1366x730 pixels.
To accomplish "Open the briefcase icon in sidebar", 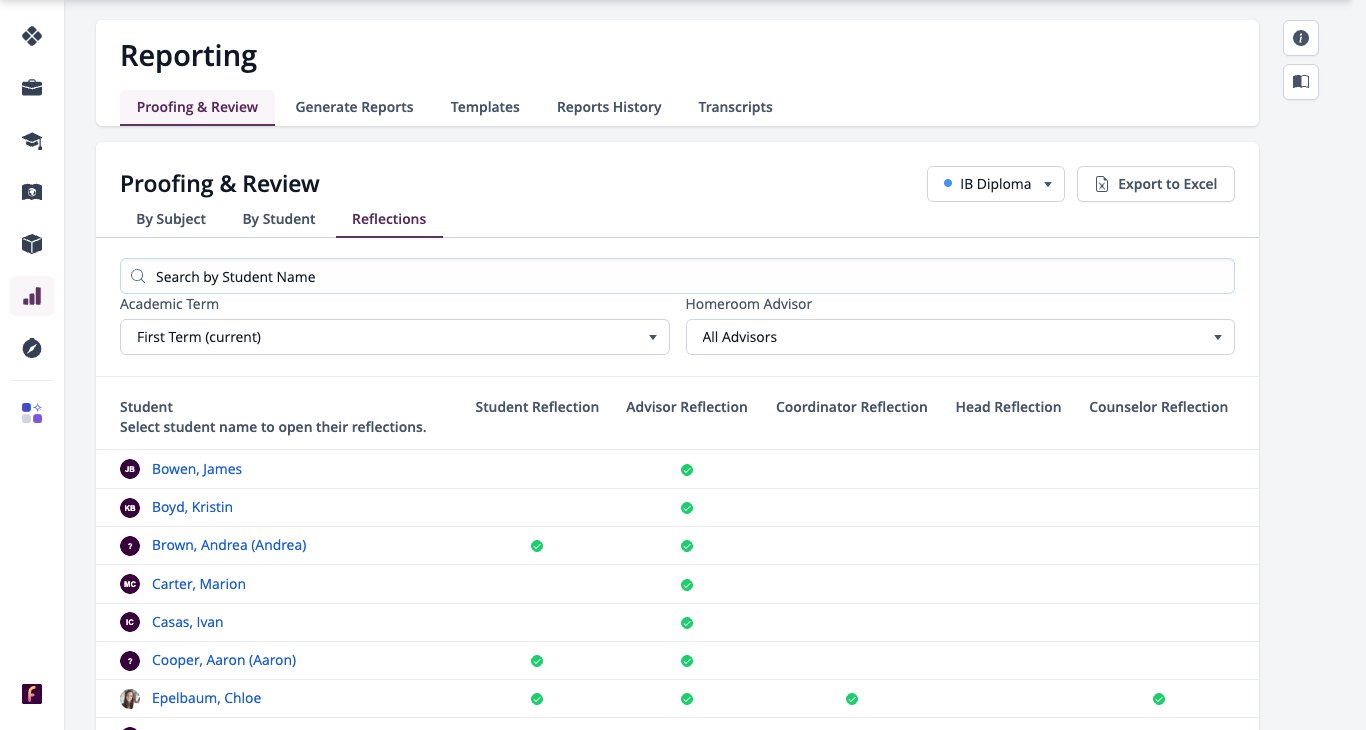I will tap(32, 88).
